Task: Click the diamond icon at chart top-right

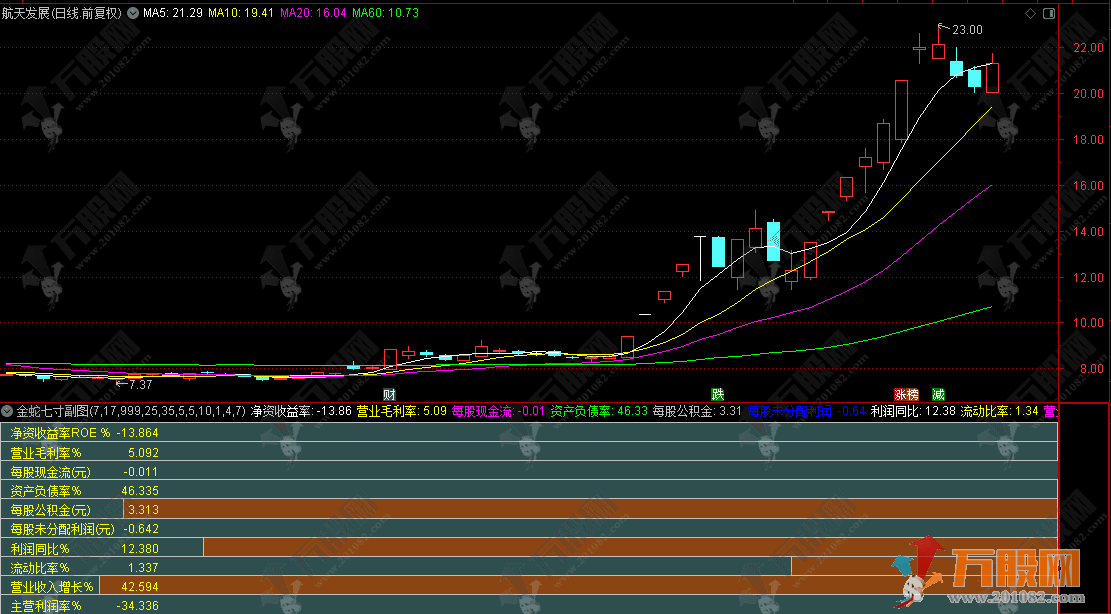Action: pos(1030,14)
